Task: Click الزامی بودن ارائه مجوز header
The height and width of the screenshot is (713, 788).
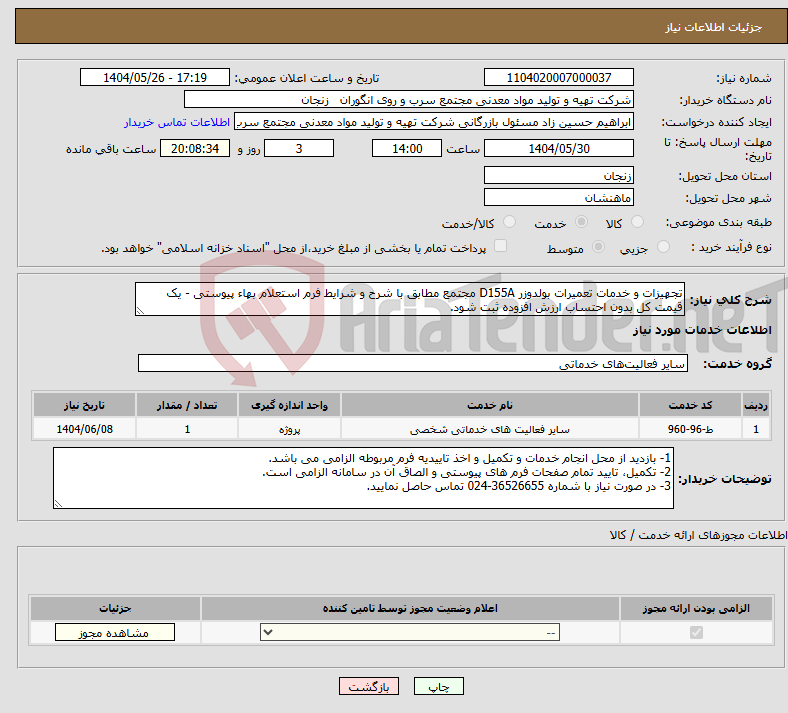Action: tap(696, 608)
